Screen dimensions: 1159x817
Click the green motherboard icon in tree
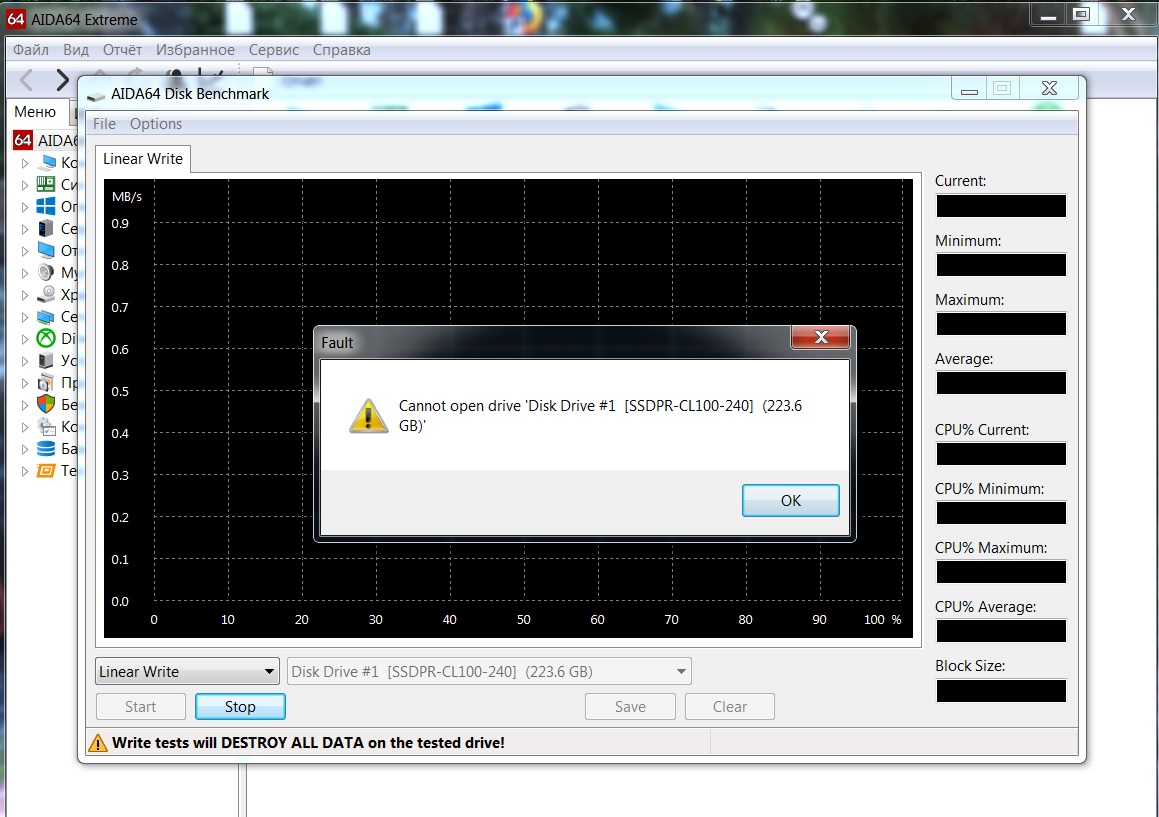[46, 184]
